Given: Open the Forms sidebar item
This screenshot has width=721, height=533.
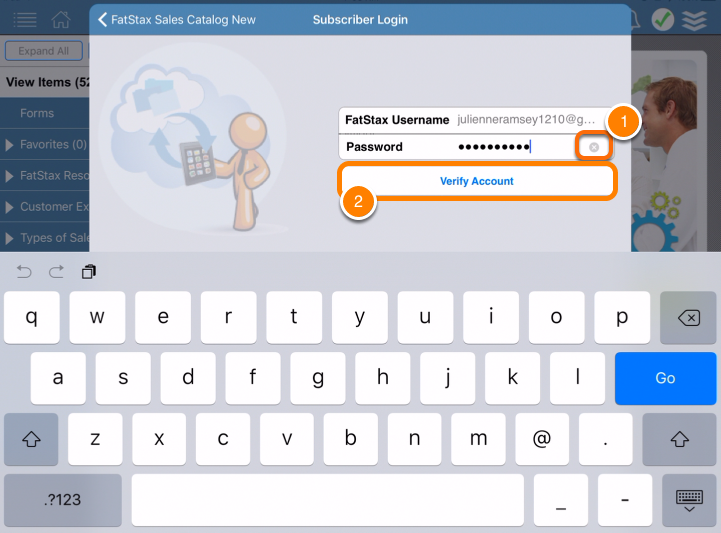Looking at the screenshot, I should 45,113.
